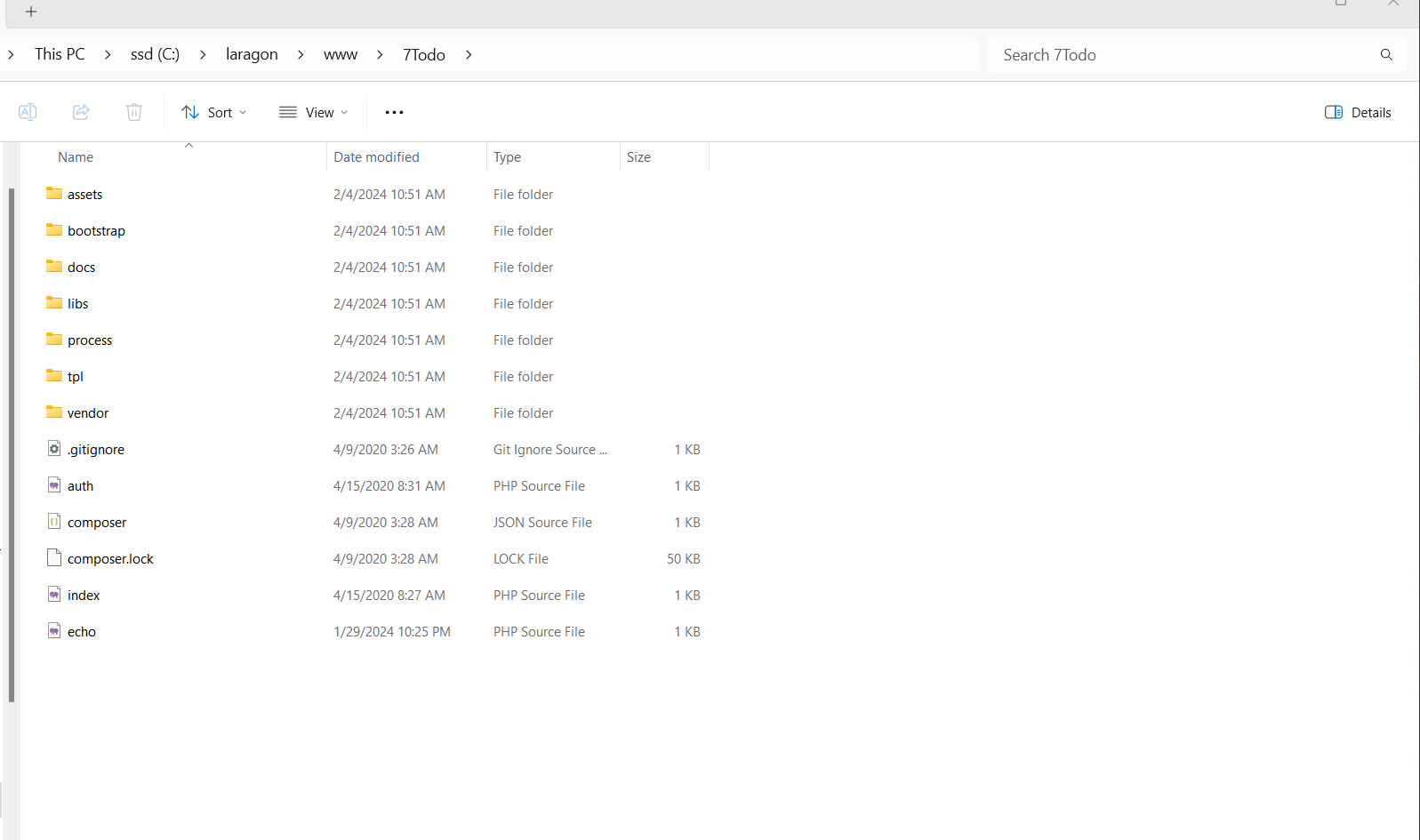This screenshot has width=1420, height=840.
Task: Expand chevron before This PC breadcrumb
Action: [x=11, y=55]
